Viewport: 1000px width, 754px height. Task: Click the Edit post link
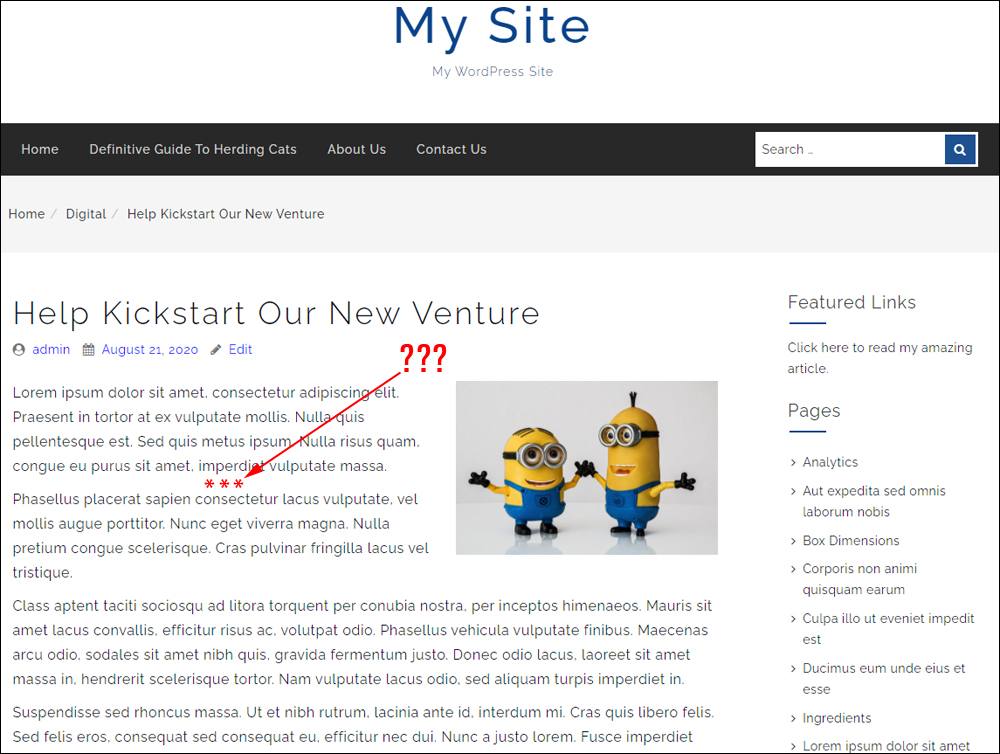click(240, 350)
